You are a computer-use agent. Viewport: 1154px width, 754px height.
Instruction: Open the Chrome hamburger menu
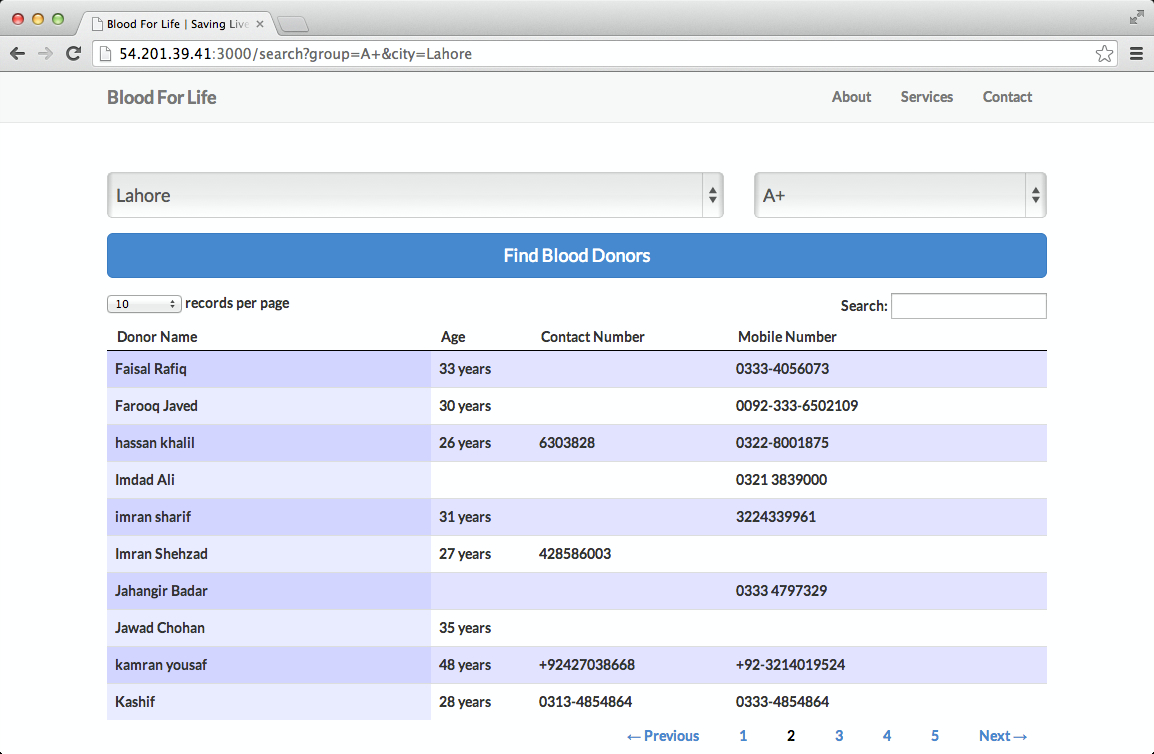pos(1136,54)
